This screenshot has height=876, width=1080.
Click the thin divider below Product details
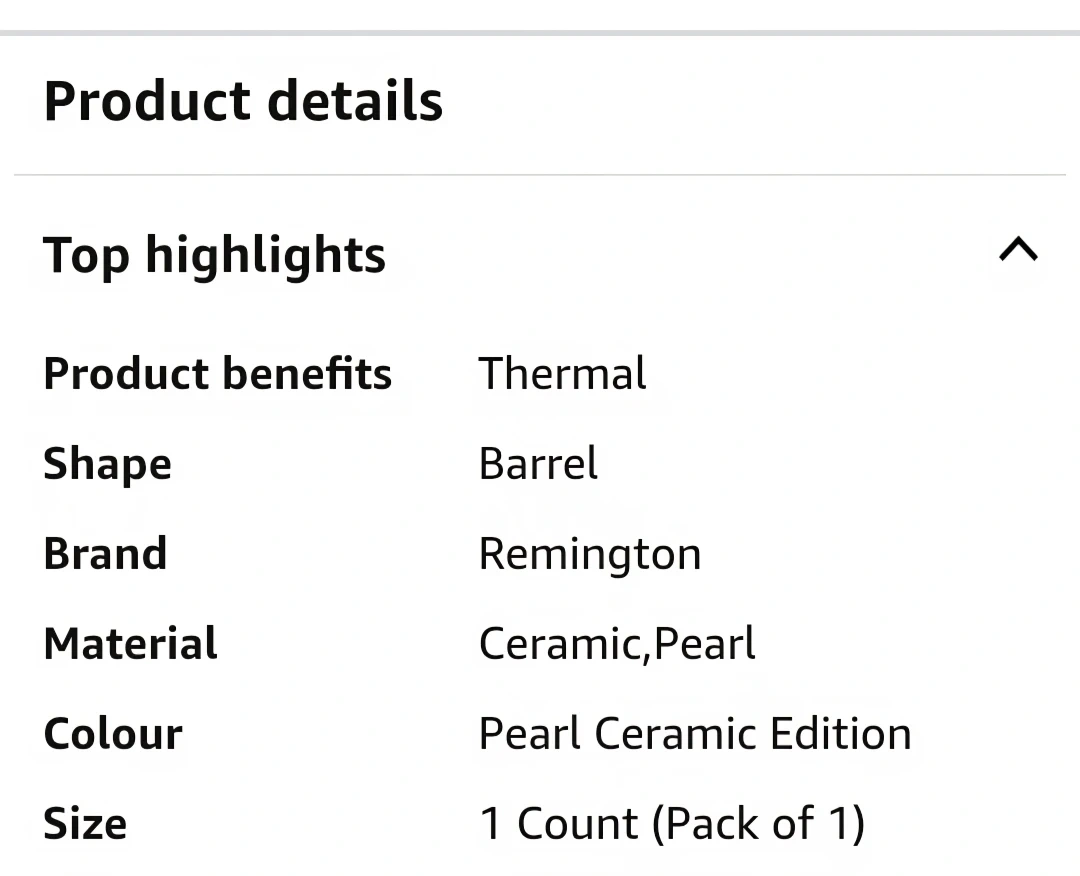click(x=540, y=175)
